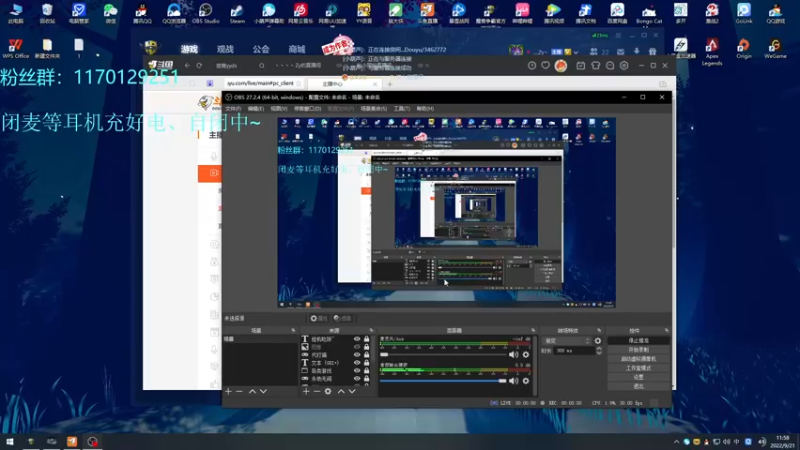Open the WeGame desktop shortcut

[x=775, y=49]
